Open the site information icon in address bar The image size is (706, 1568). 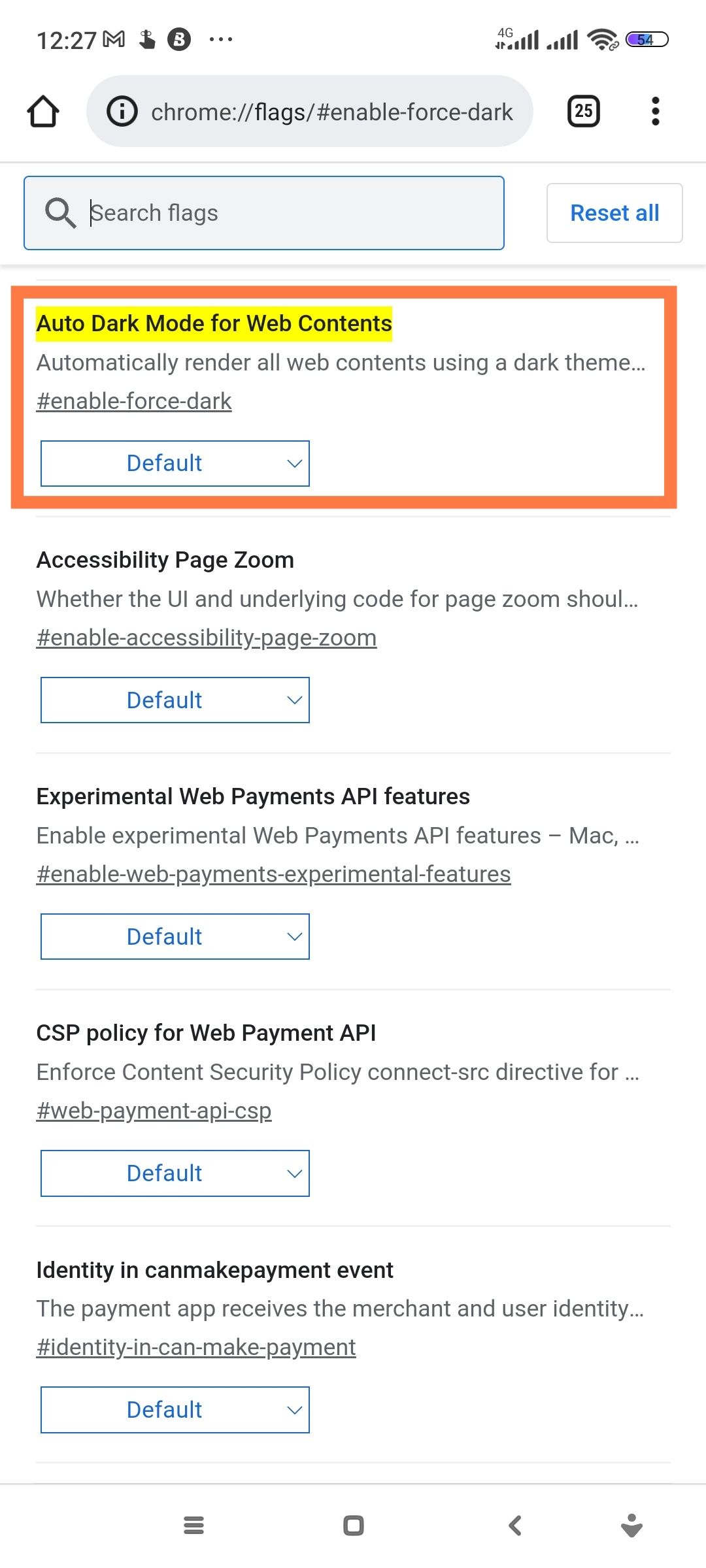pyautogui.click(x=122, y=111)
